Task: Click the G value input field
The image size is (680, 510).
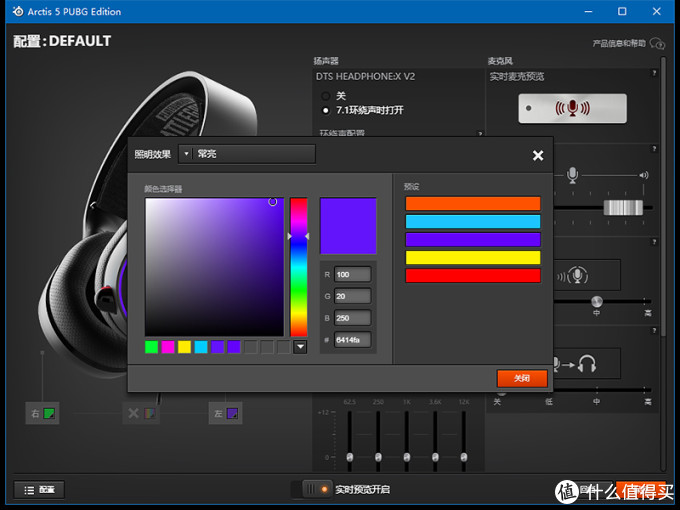Action: [353, 296]
